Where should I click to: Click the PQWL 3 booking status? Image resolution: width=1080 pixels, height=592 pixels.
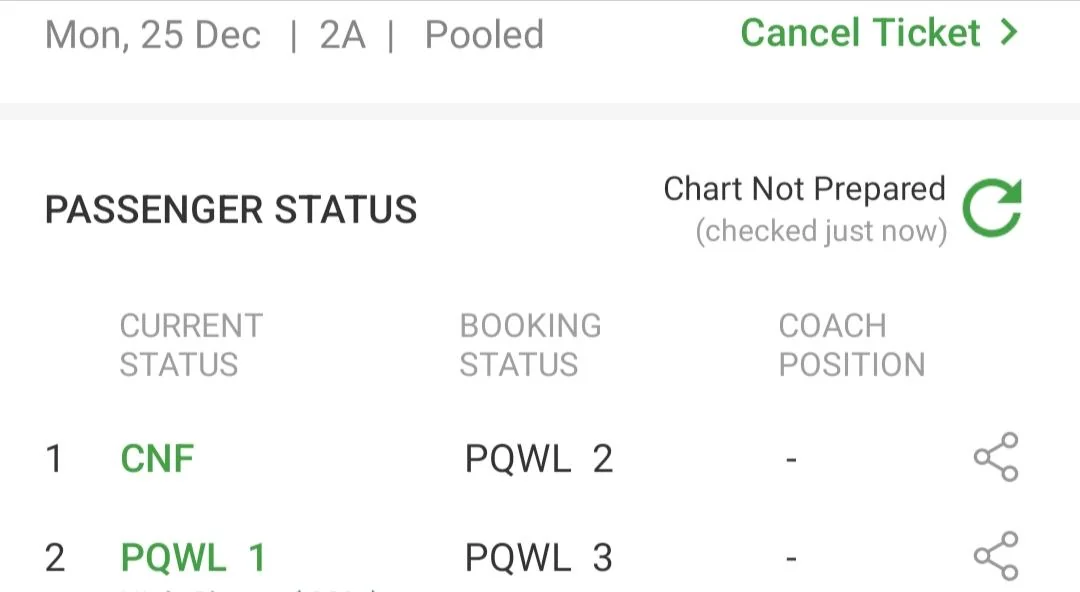pos(539,555)
